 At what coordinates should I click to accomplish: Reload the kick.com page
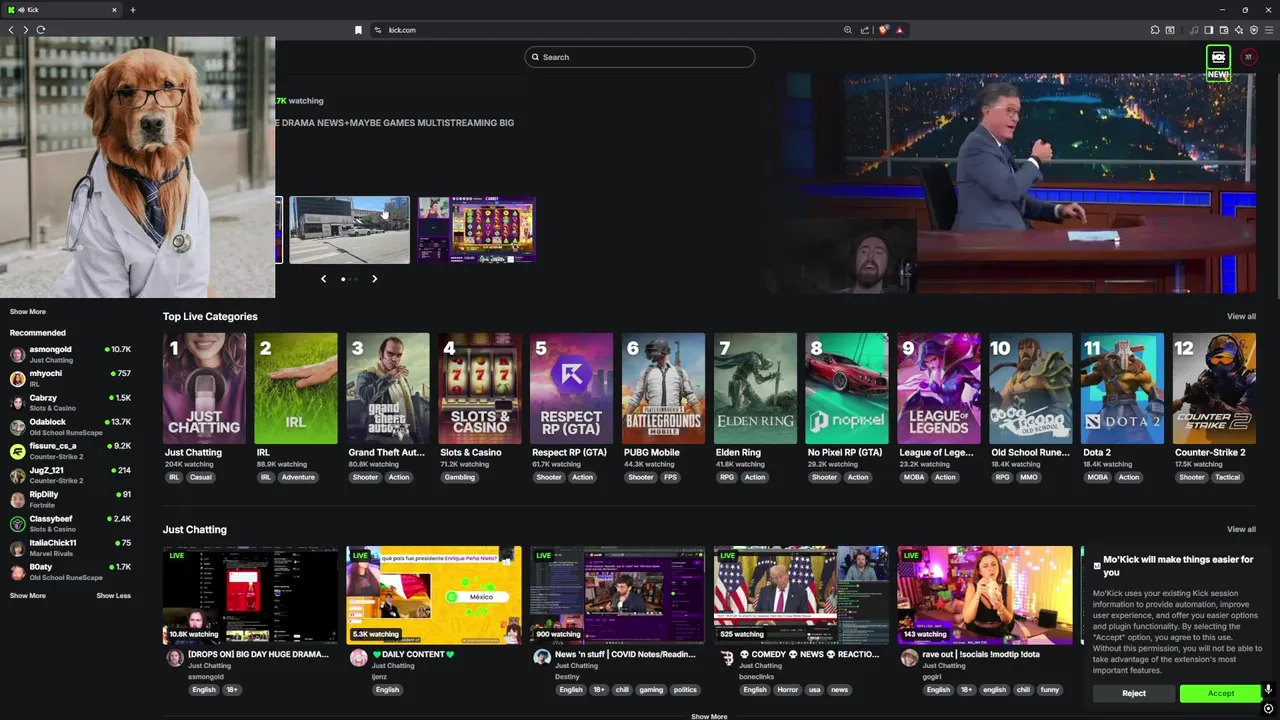pyautogui.click(x=41, y=30)
